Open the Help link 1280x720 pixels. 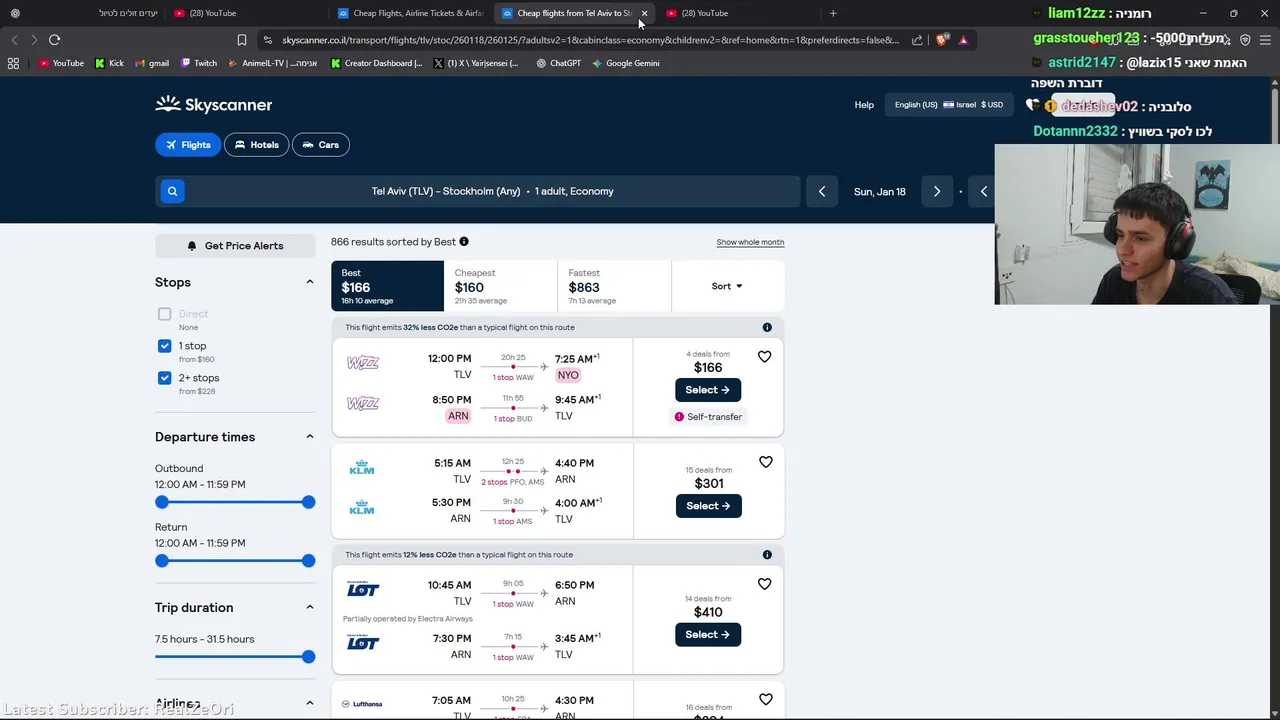pyautogui.click(x=864, y=105)
